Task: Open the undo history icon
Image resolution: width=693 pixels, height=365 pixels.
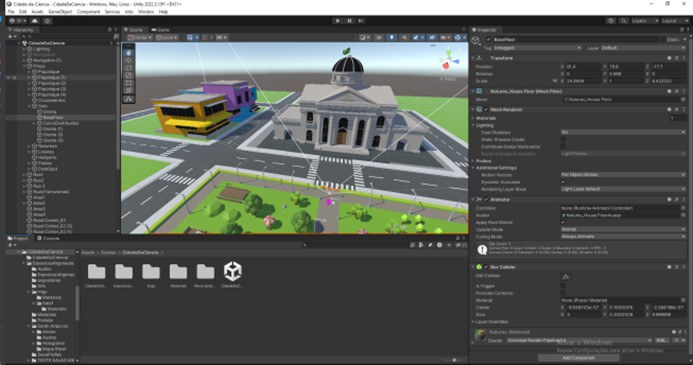Action: tap(611, 21)
